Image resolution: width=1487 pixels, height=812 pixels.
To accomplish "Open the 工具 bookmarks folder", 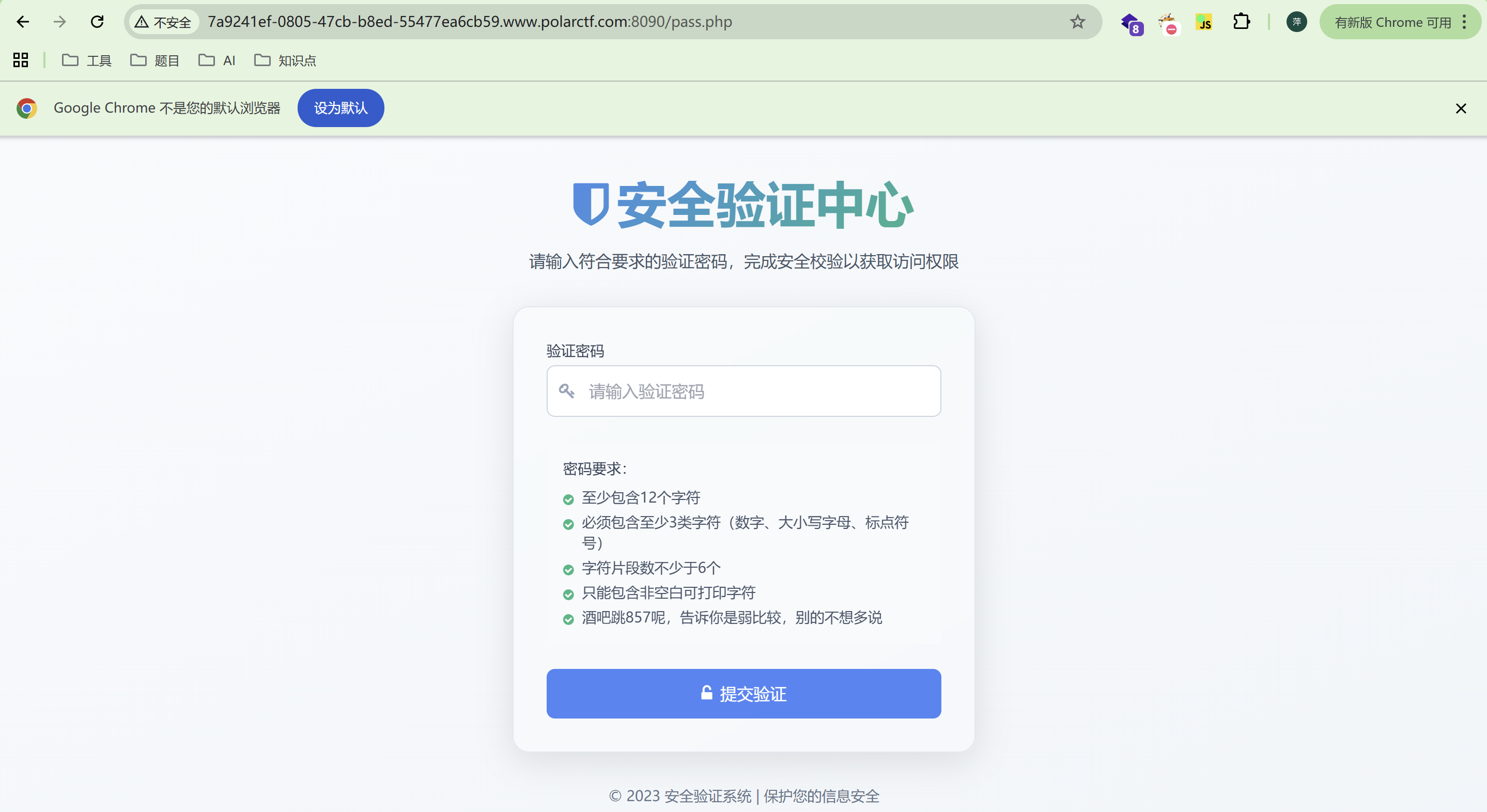I will pyautogui.click(x=87, y=60).
